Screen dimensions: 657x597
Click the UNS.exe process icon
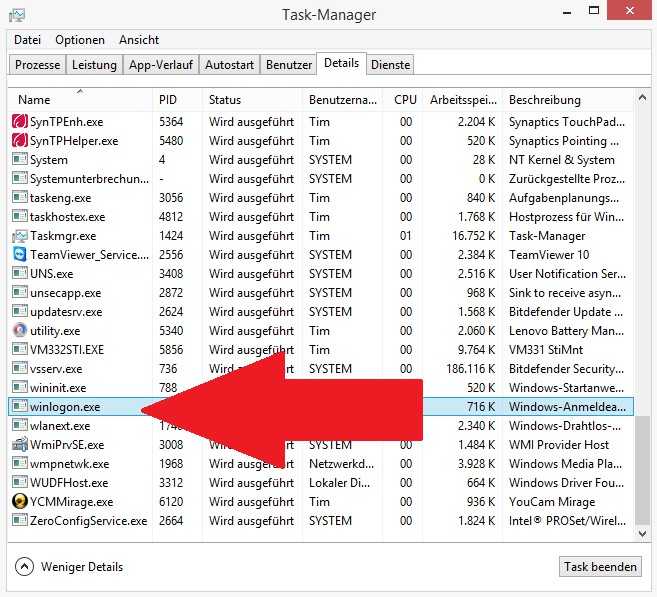point(20,273)
